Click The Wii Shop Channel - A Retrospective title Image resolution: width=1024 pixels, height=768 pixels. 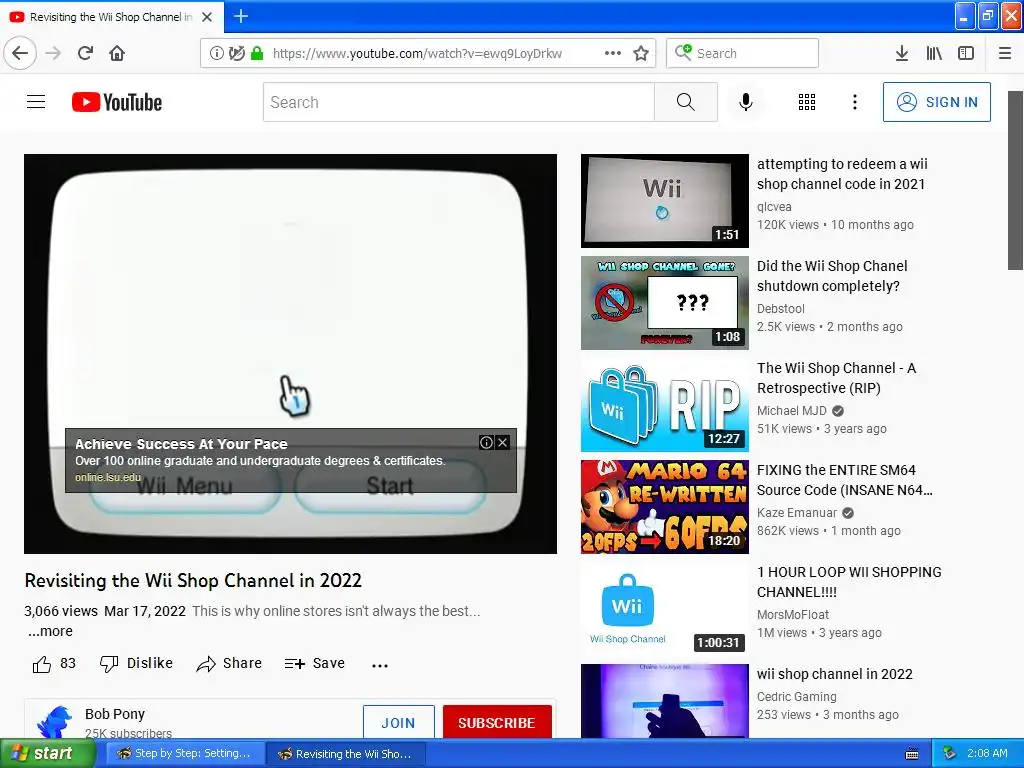(x=837, y=378)
